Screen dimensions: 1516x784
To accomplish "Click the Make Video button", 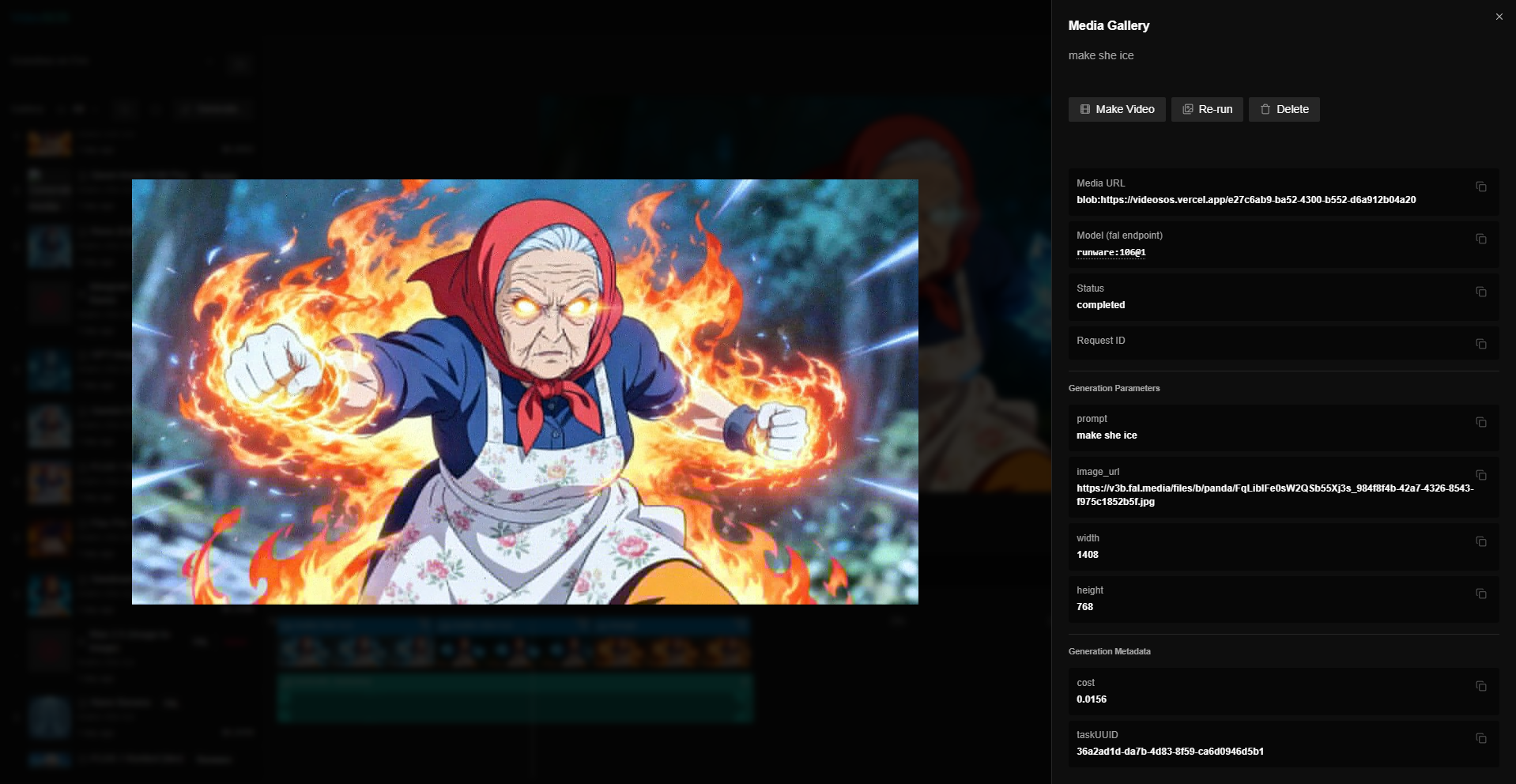I will point(1116,109).
